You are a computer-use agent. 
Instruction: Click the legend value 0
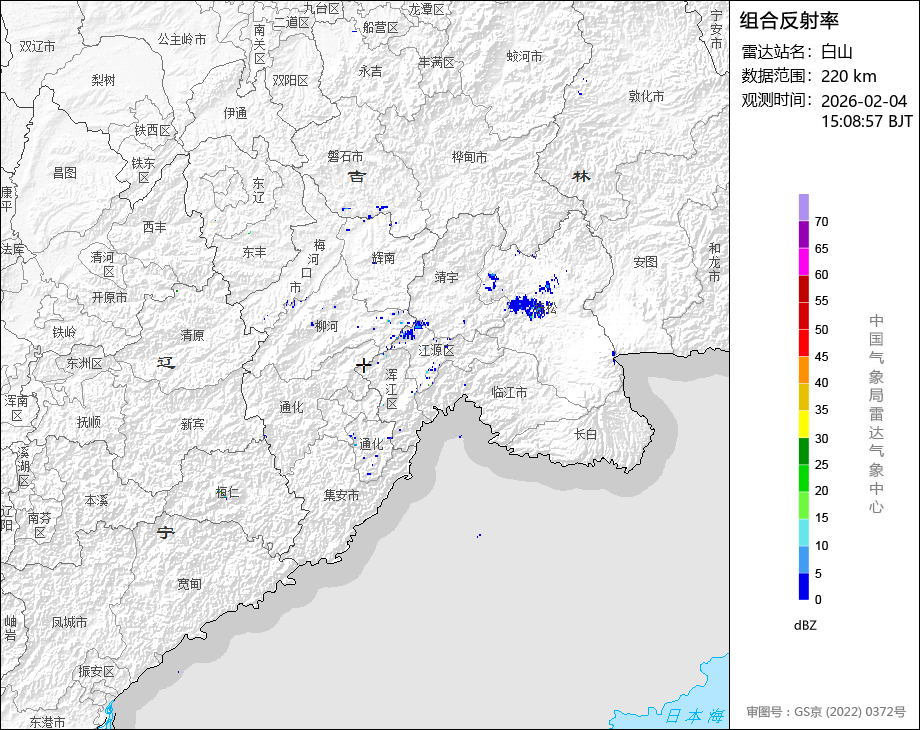818,600
